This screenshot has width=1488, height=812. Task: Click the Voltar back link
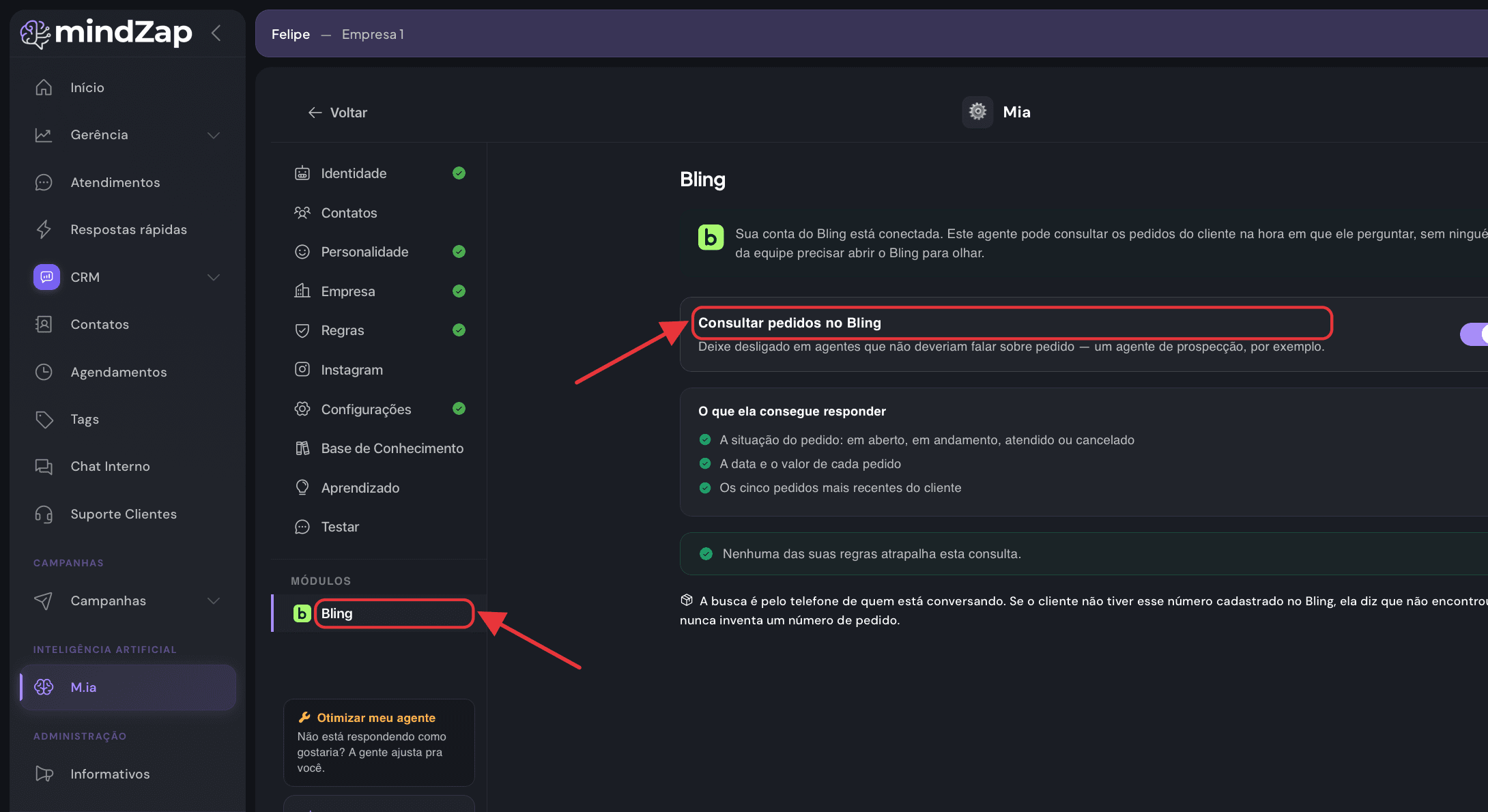(337, 113)
